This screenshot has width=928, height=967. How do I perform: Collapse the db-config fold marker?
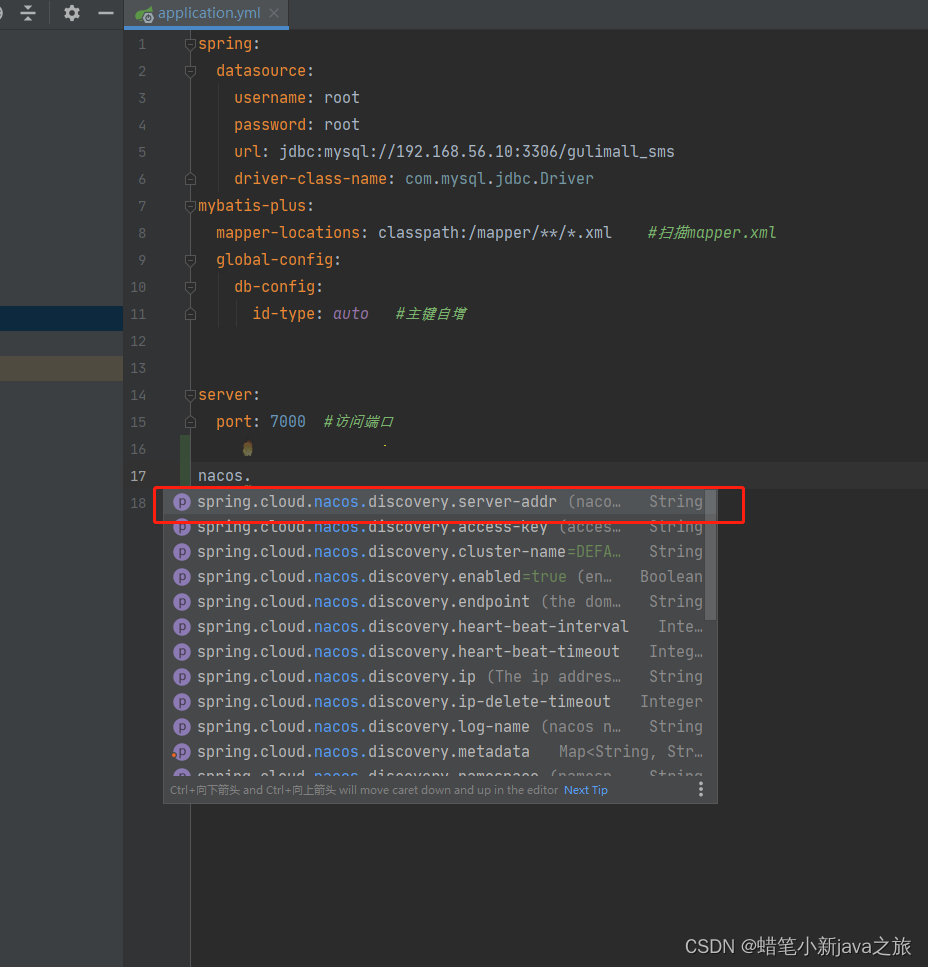click(191, 287)
